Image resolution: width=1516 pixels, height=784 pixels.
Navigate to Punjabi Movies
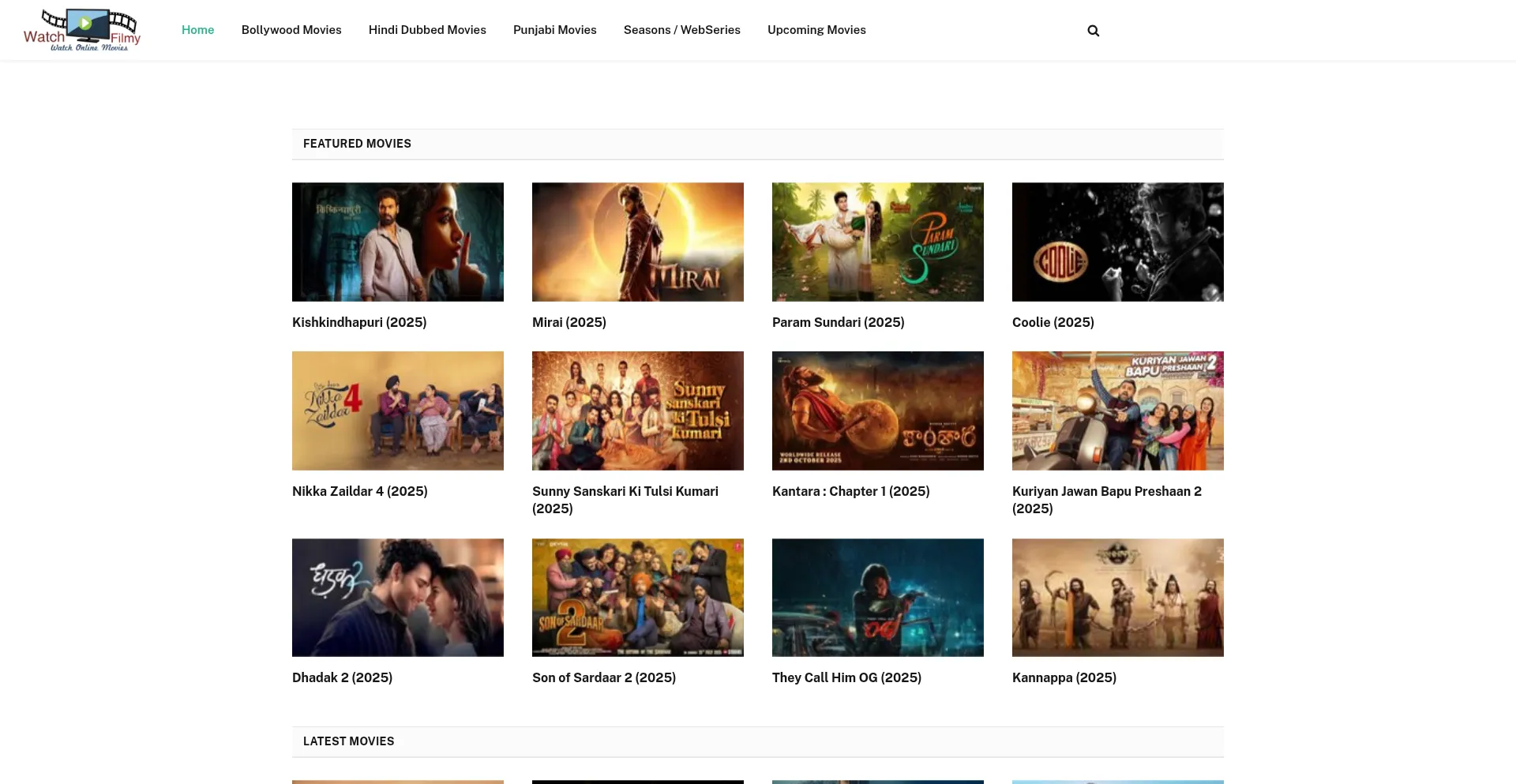(x=554, y=30)
